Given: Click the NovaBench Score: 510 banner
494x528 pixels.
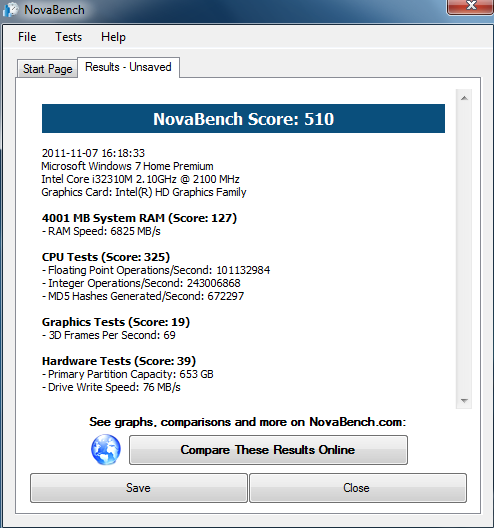Looking at the screenshot, I should 243,119.
